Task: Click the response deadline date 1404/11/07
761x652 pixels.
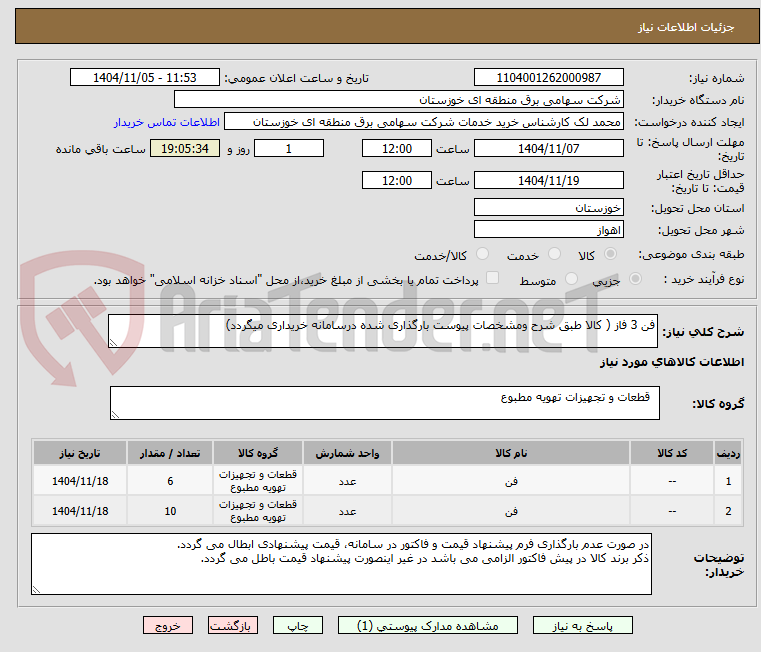Action: (548, 148)
